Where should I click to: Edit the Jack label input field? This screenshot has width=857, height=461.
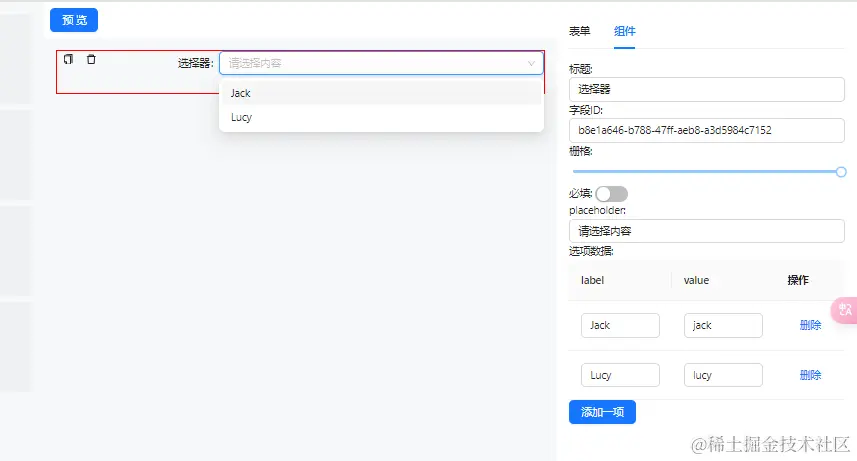pyautogui.click(x=620, y=325)
